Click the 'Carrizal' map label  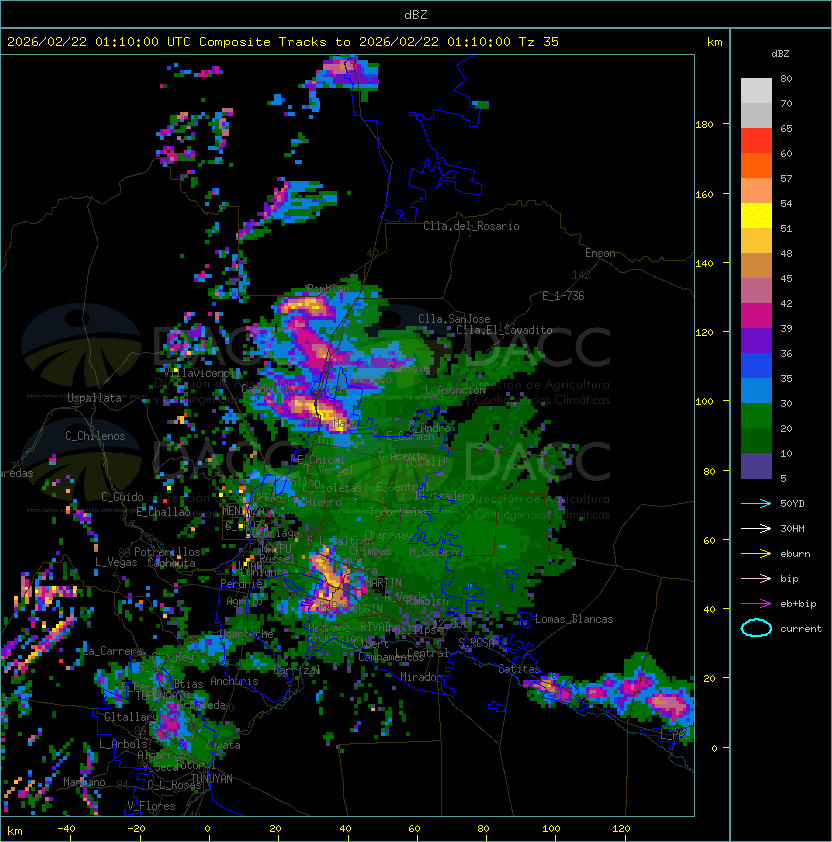(297, 670)
